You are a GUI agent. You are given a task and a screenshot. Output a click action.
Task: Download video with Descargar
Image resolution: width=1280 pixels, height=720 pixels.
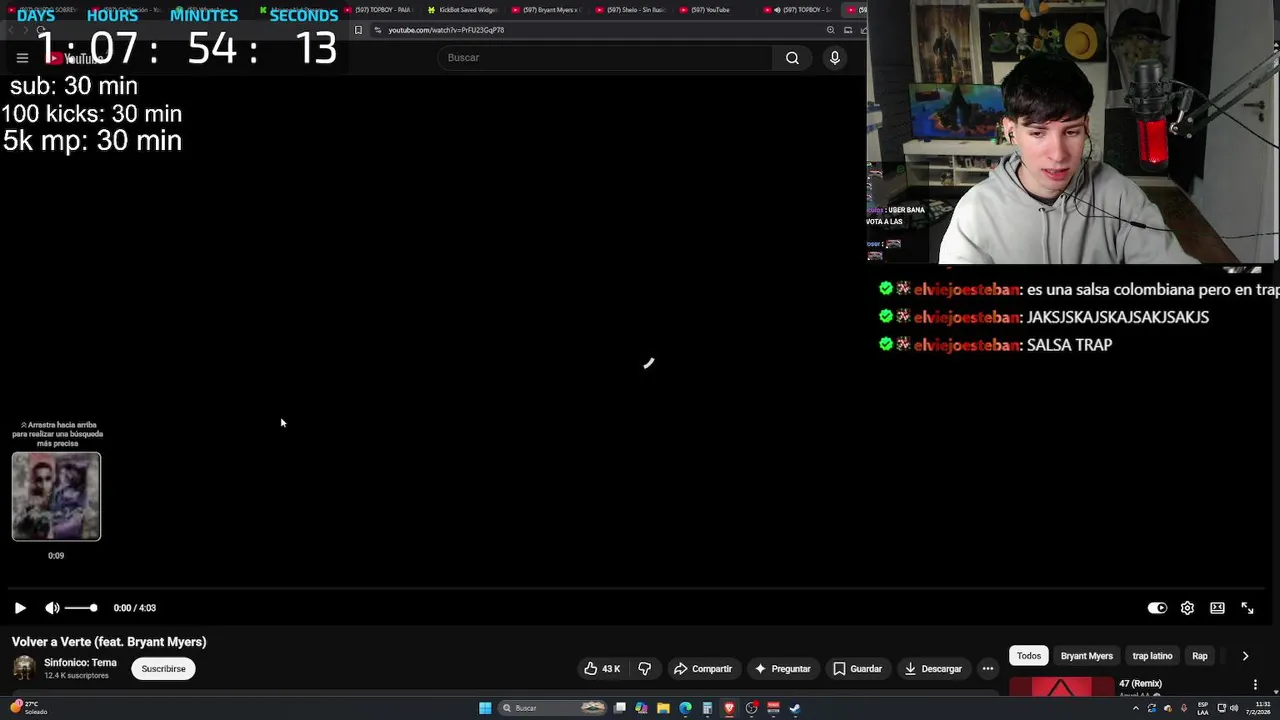pyautogui.click(x=933, y=669)
